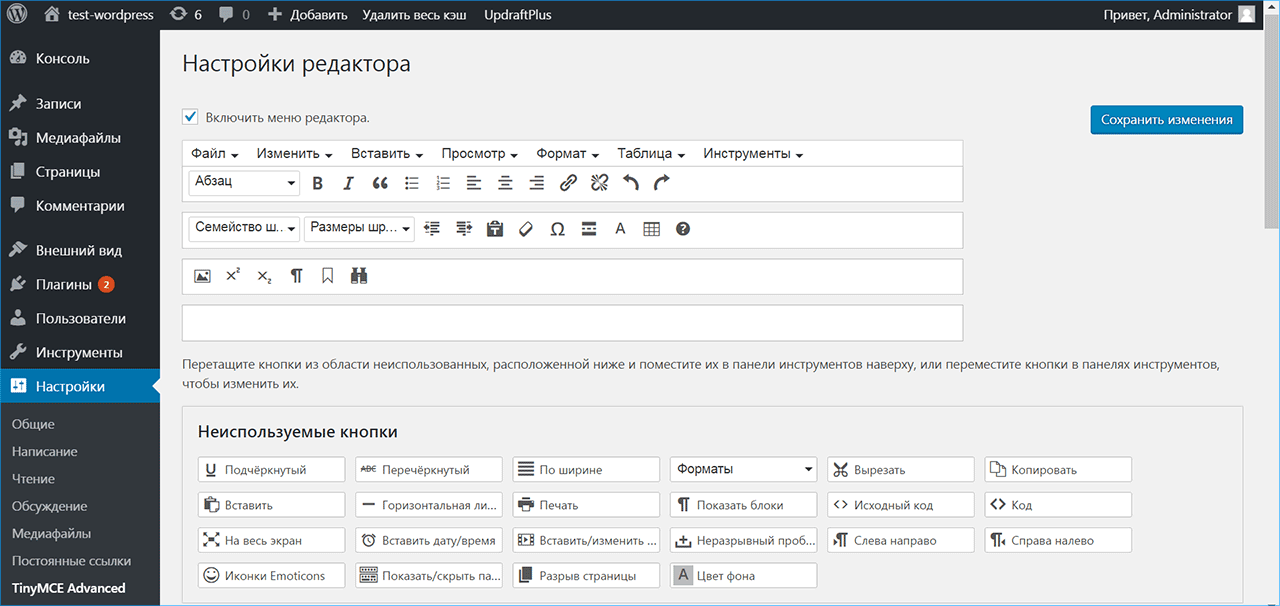This screenshot has width=1280, height=606.
Task: Click the show invisible characters pilcrow icon
Action: [x=296, y=276]
